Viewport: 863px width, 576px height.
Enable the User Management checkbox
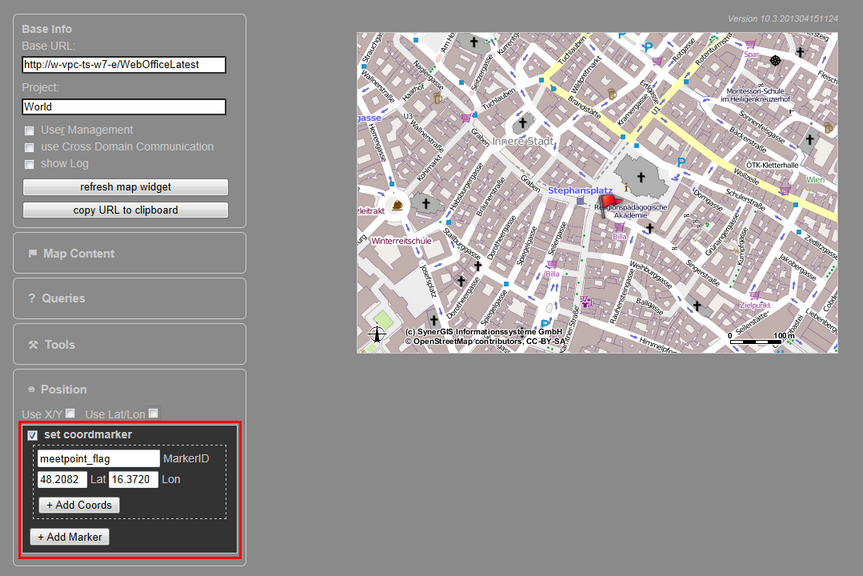click(30, 129)
